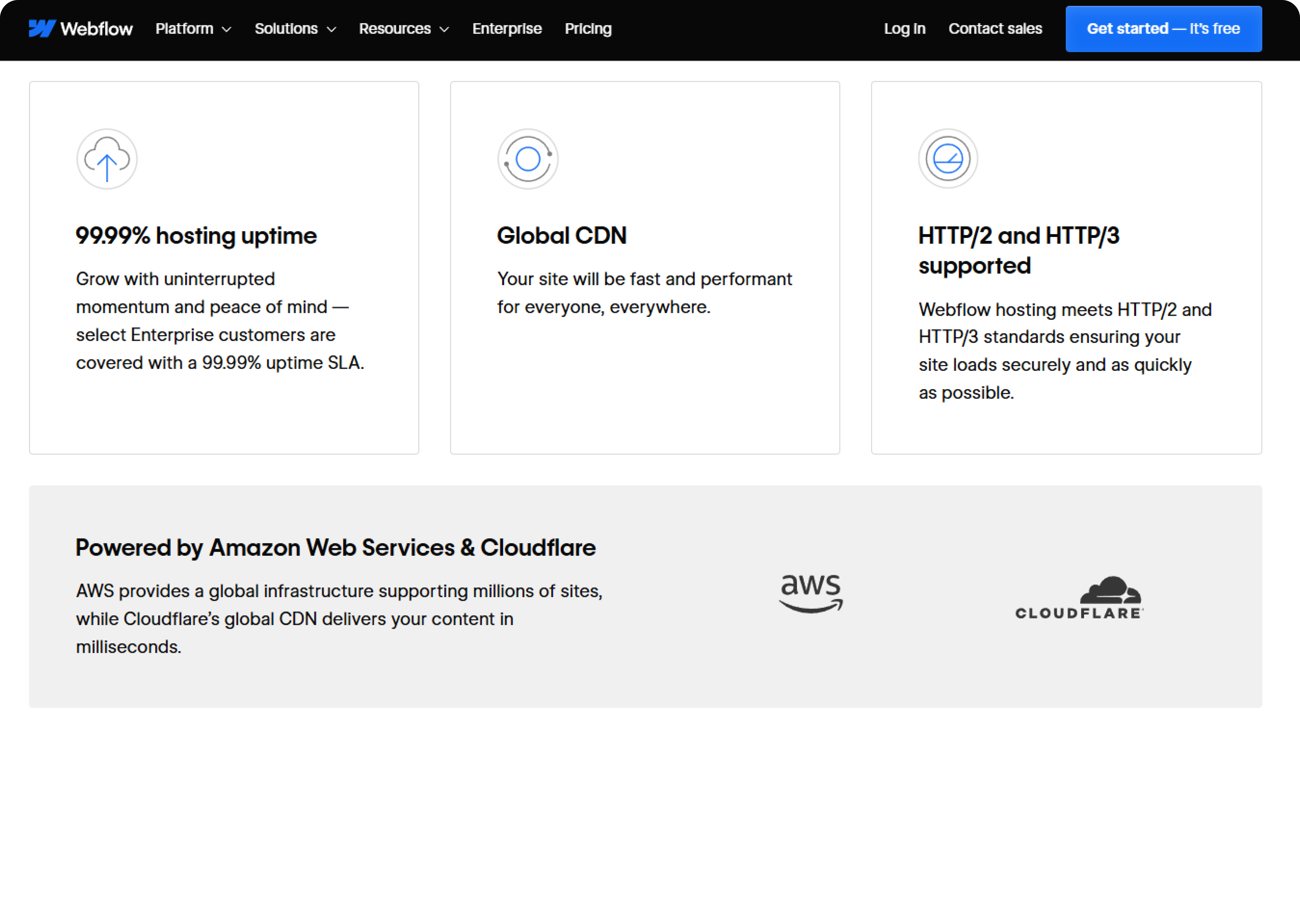
Task: Click the AWS logo
Action: pos(811,594)
